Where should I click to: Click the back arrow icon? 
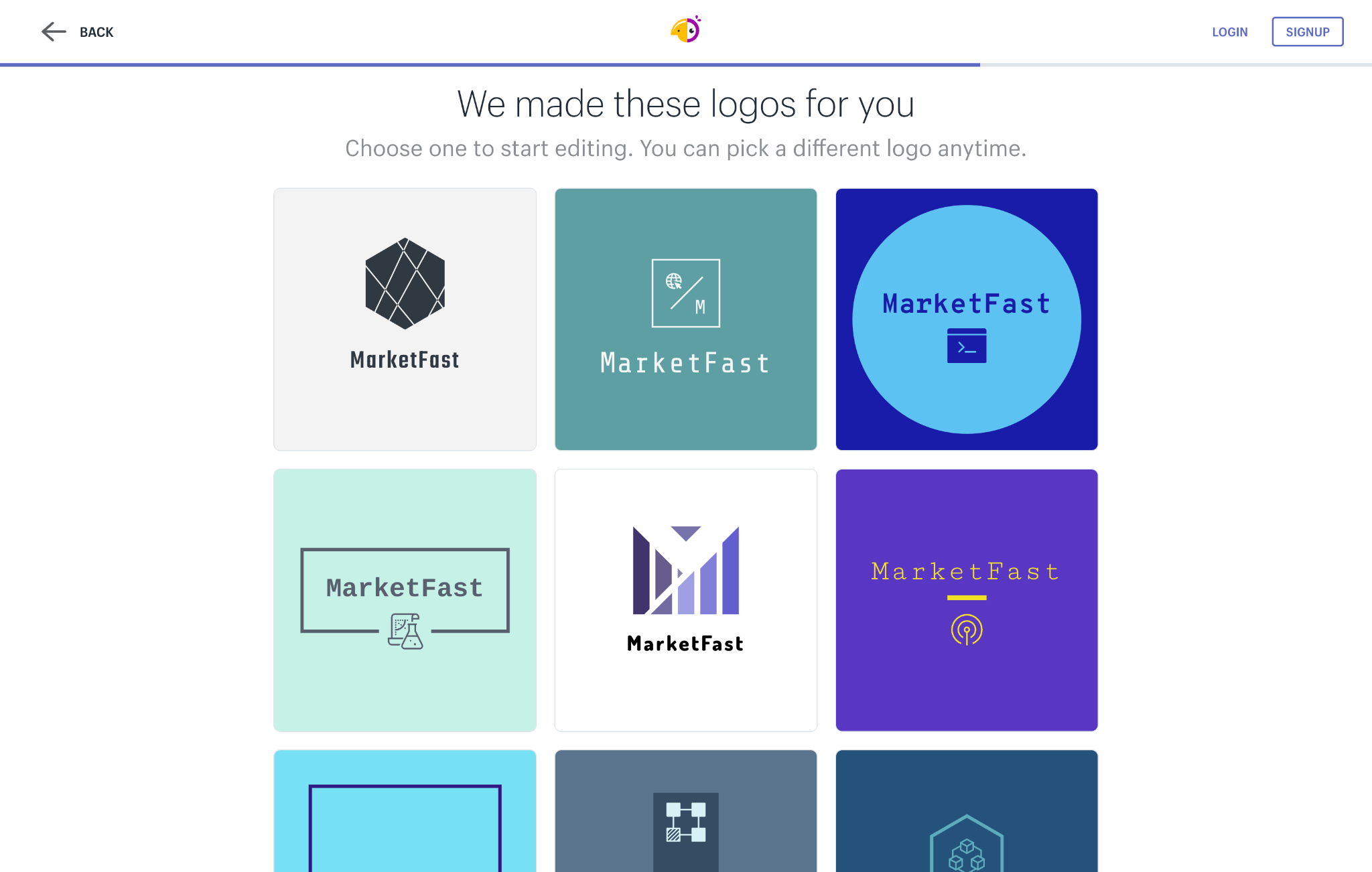click(54, 31)
